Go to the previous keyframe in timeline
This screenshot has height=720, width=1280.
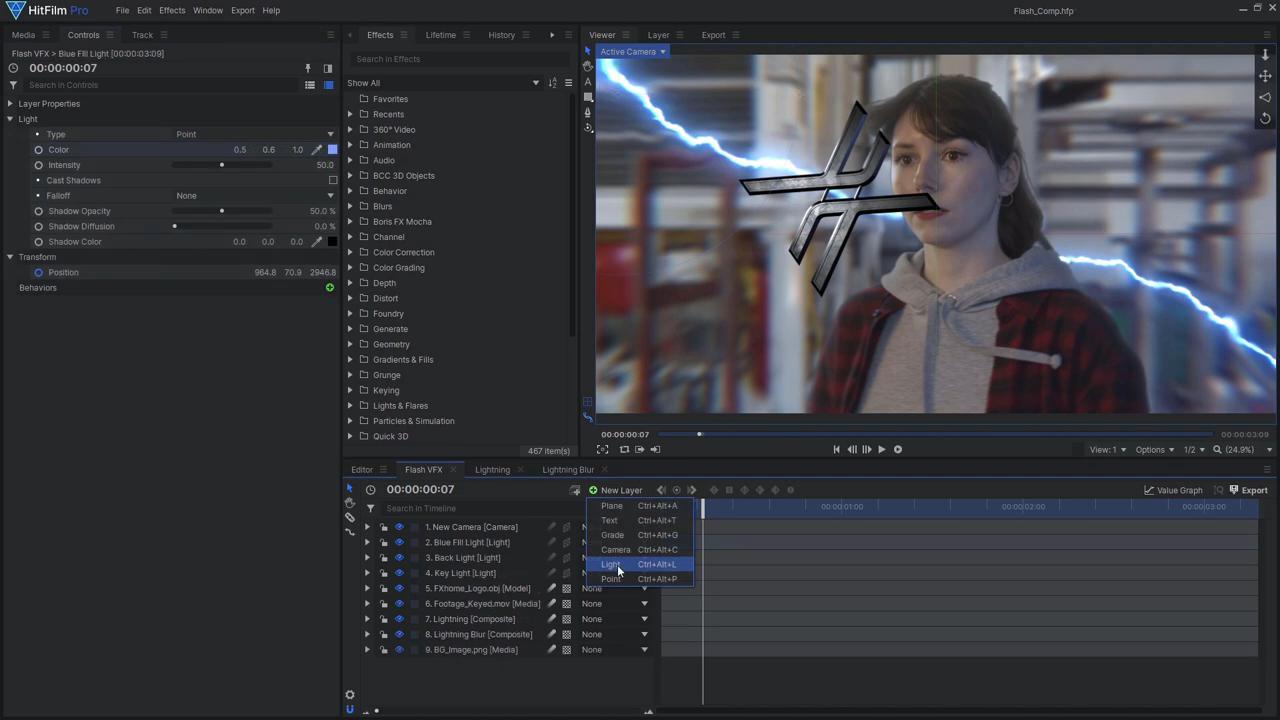coord(661,490)
